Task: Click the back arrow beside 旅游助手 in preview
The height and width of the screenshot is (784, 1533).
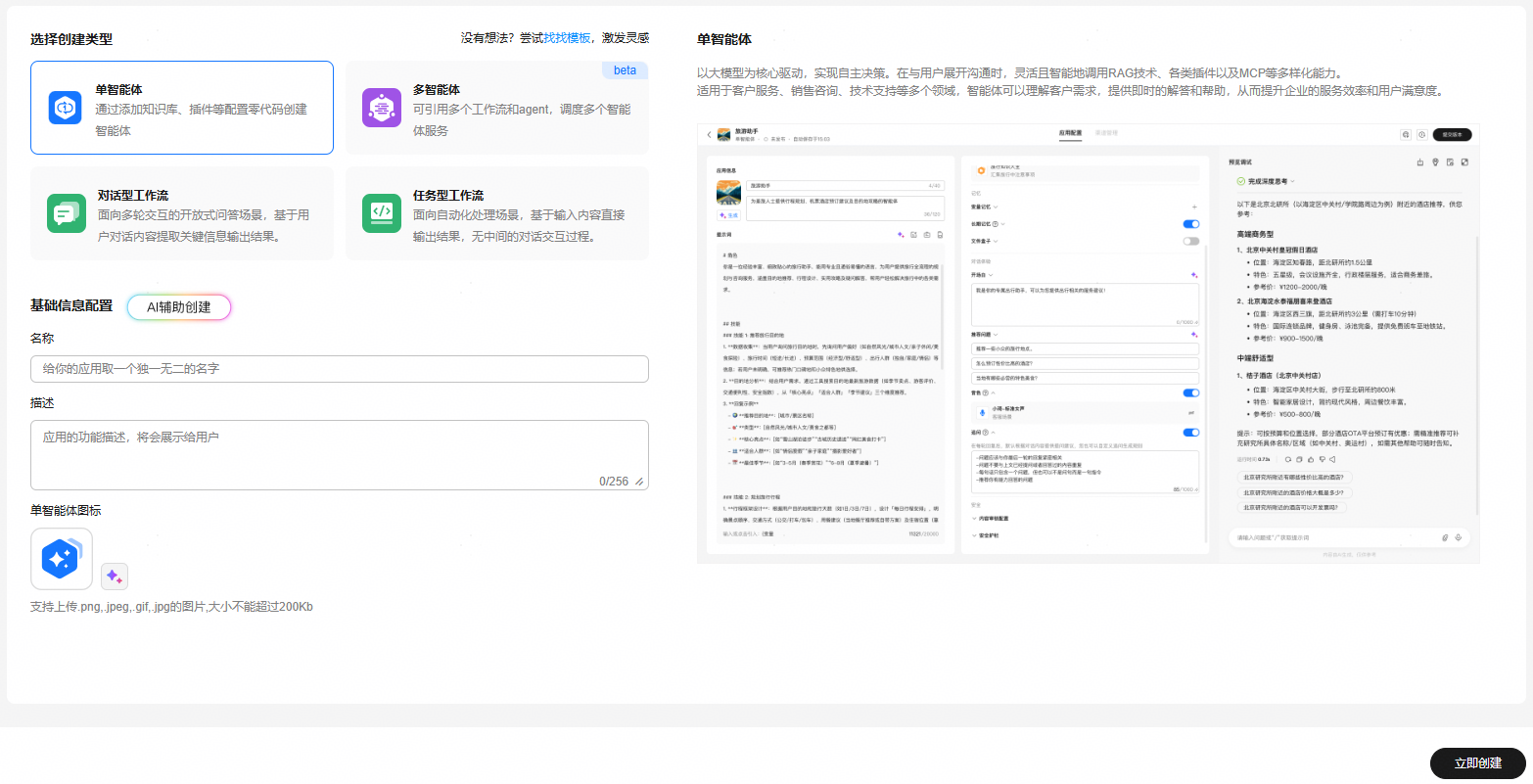Action: [709, 135]
